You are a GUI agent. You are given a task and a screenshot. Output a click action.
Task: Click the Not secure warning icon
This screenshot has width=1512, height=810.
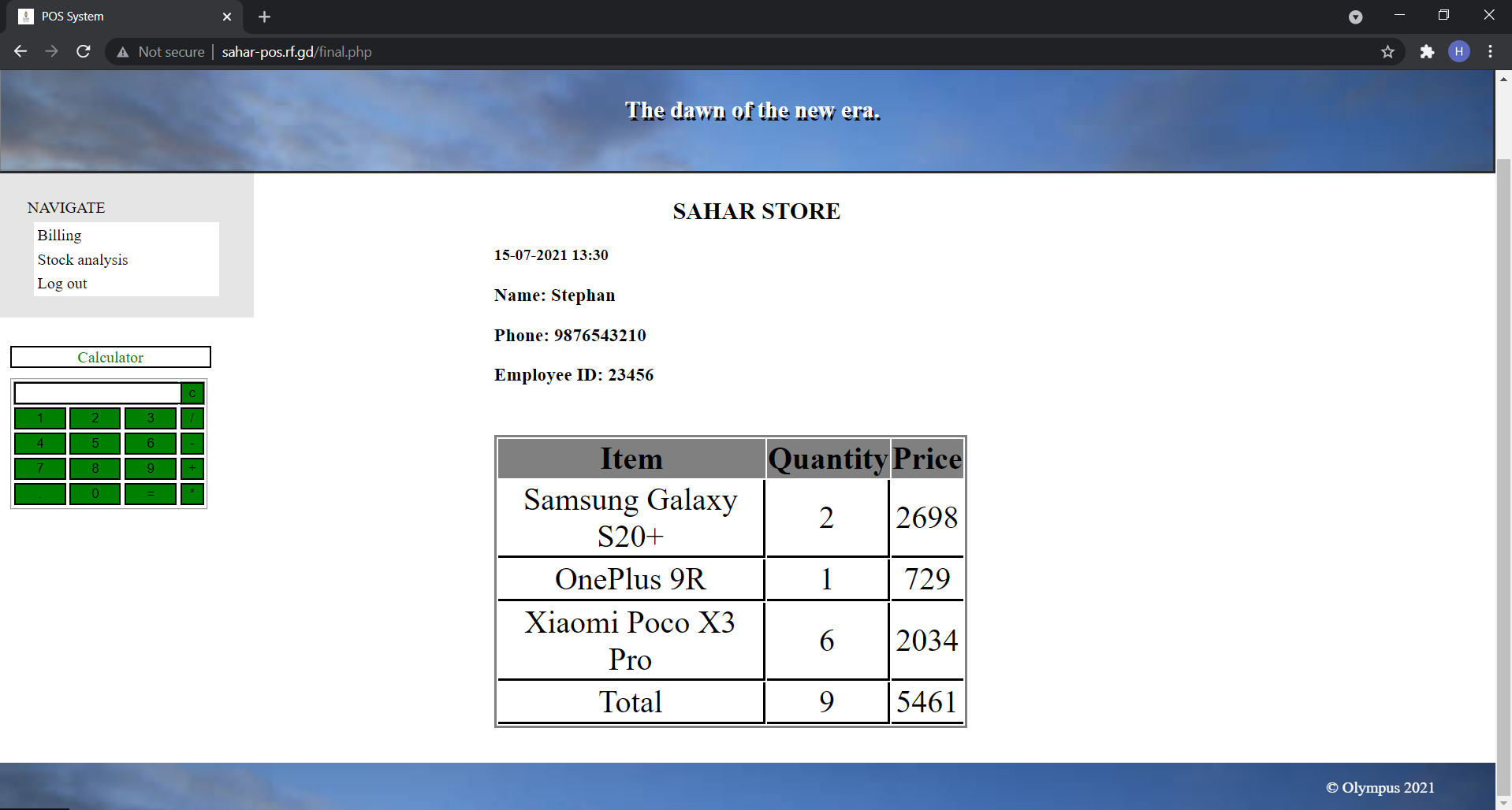(x=123, y=52)
